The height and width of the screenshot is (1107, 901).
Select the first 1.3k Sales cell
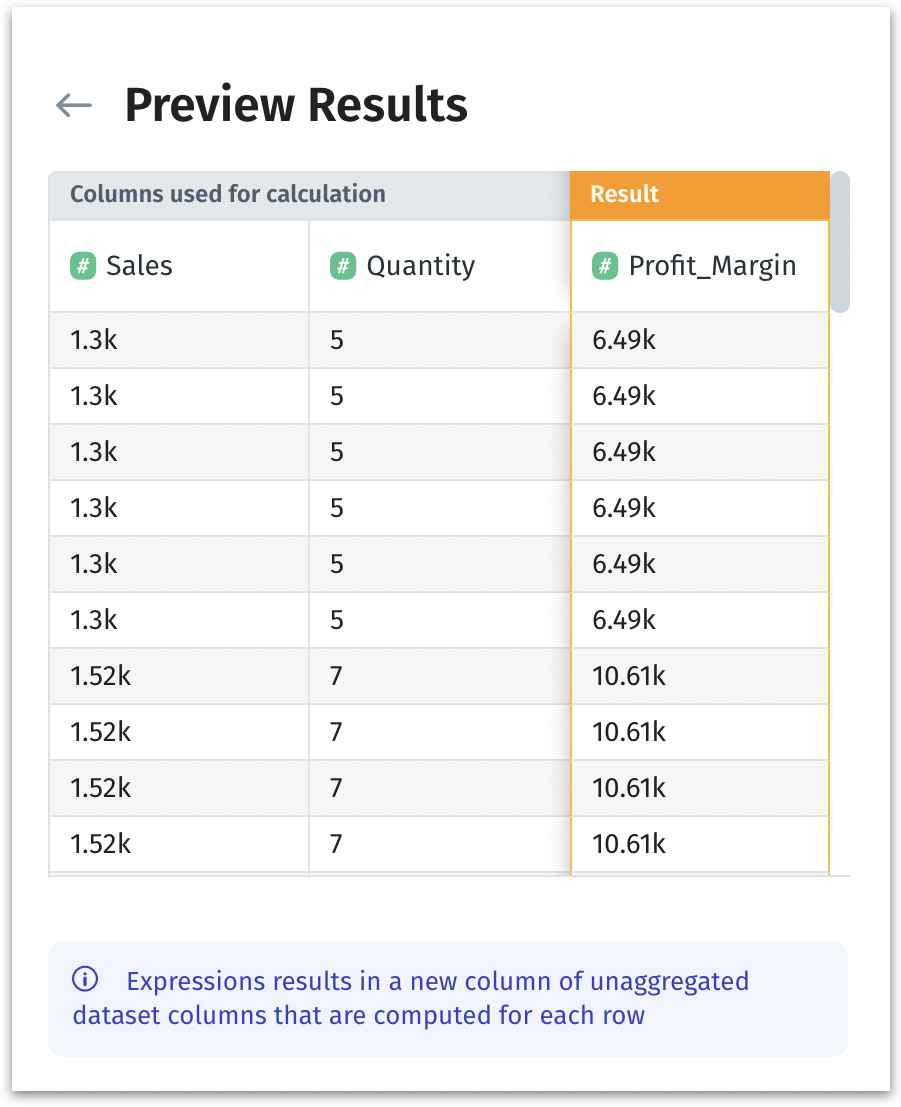[x=94, y=340]
